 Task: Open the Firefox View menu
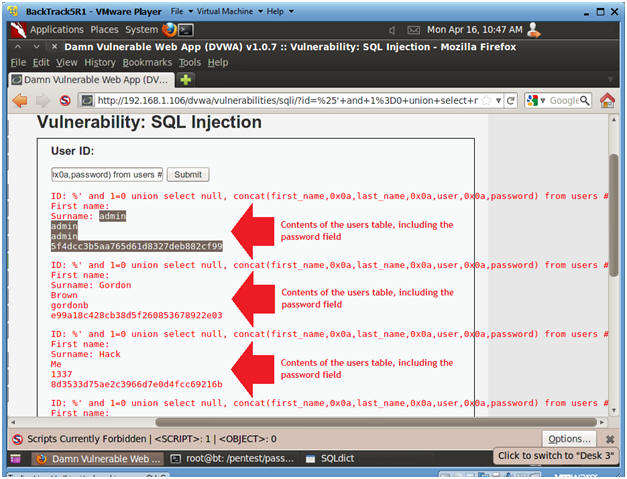[66, 63]
